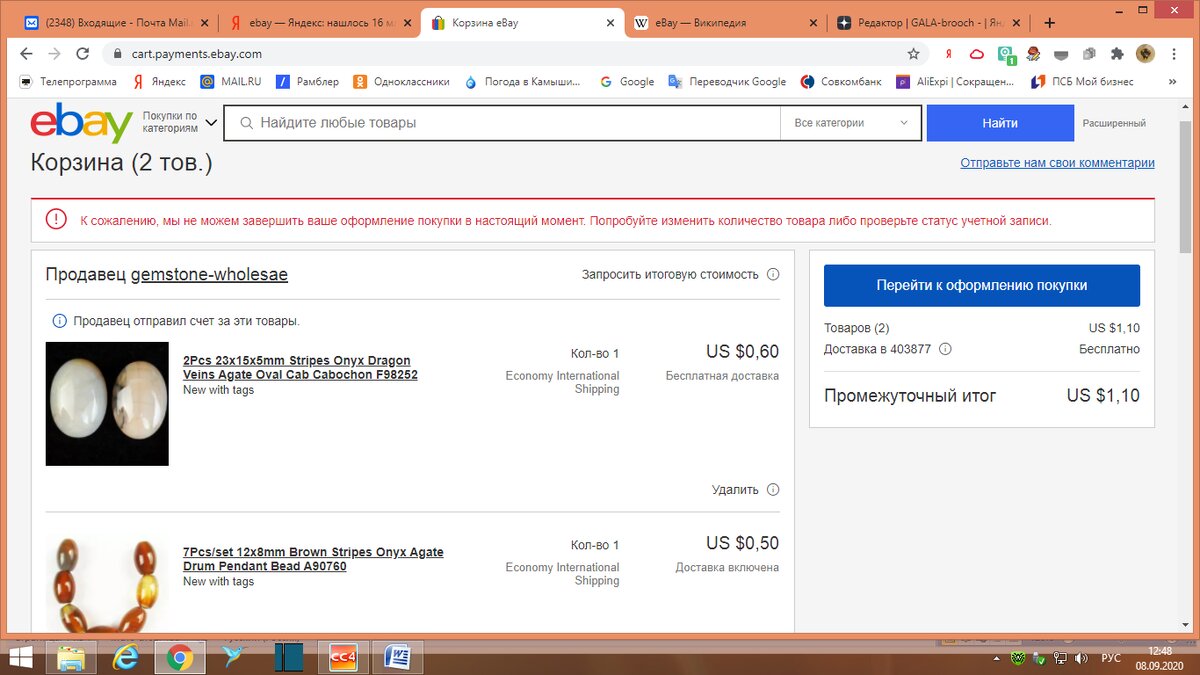Open Word from the taskbar
This screenshot has height=675, width=1200.
[398, 657]
